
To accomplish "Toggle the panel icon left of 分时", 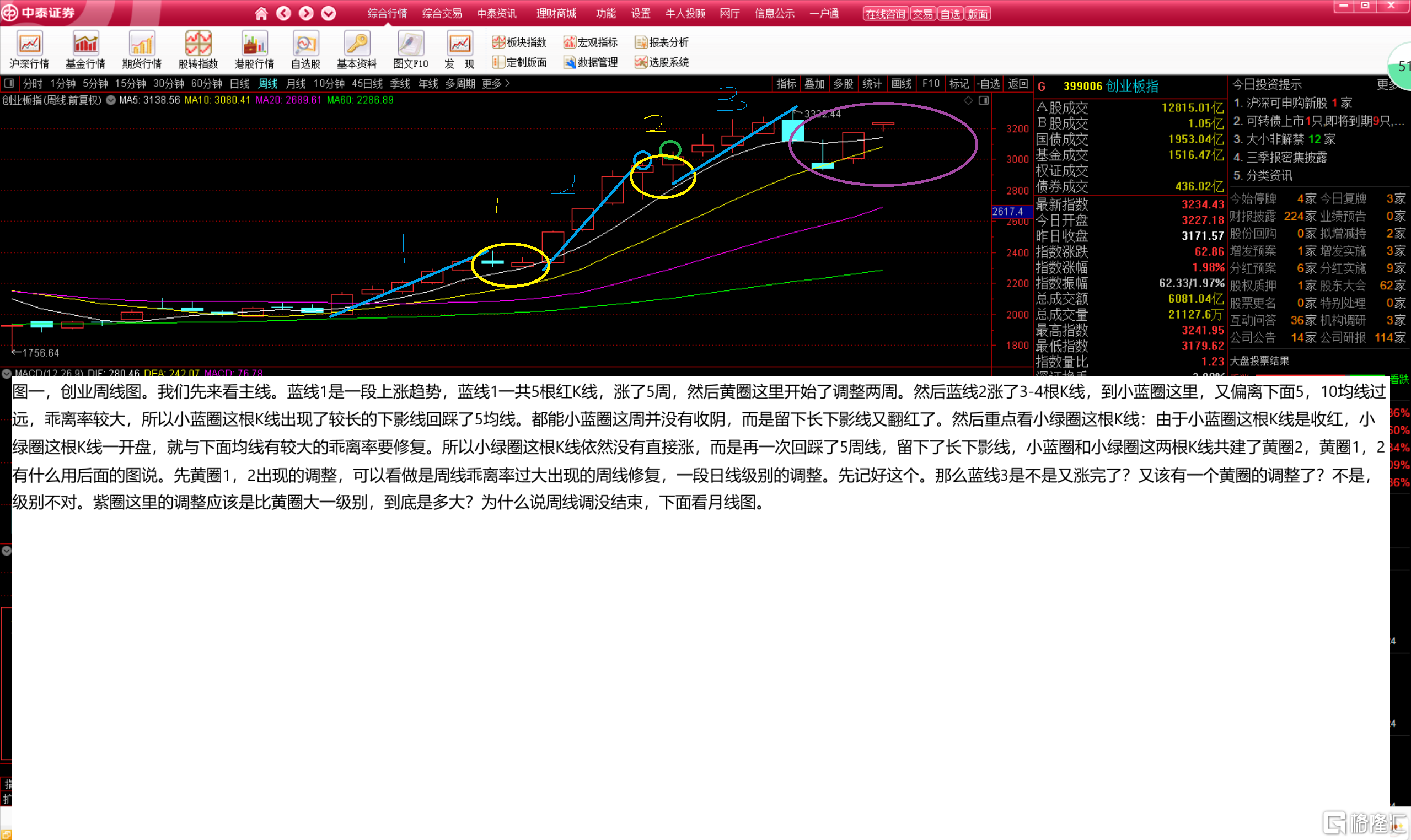I will [9, 84].
